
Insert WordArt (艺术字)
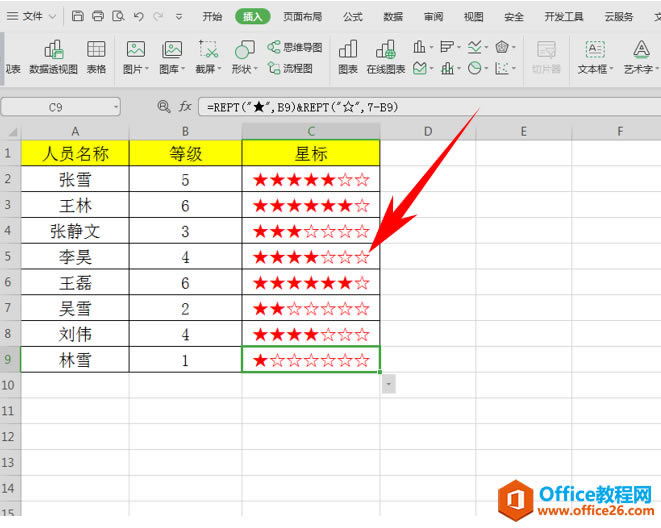[x=641, y=57]
